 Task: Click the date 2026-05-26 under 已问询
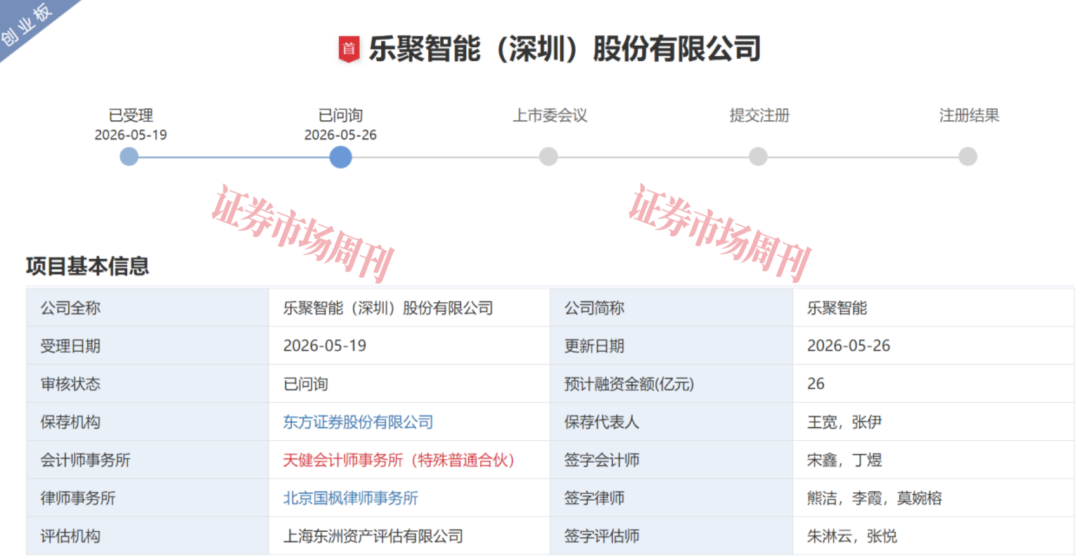(x=340, y=135)
